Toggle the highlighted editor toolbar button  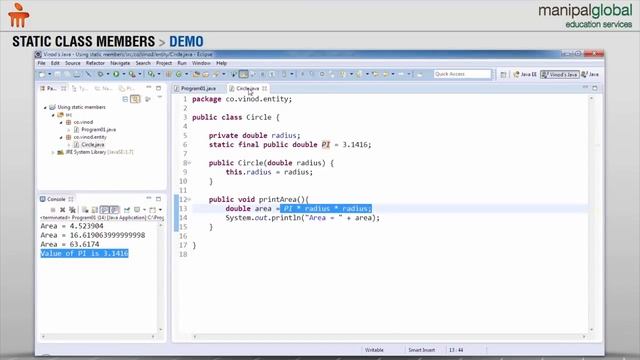243,74
